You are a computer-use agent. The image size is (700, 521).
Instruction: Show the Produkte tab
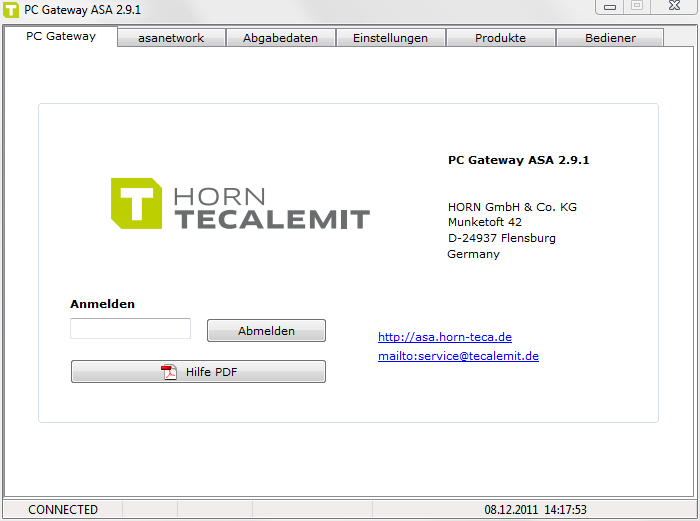[x=500, y=38]
